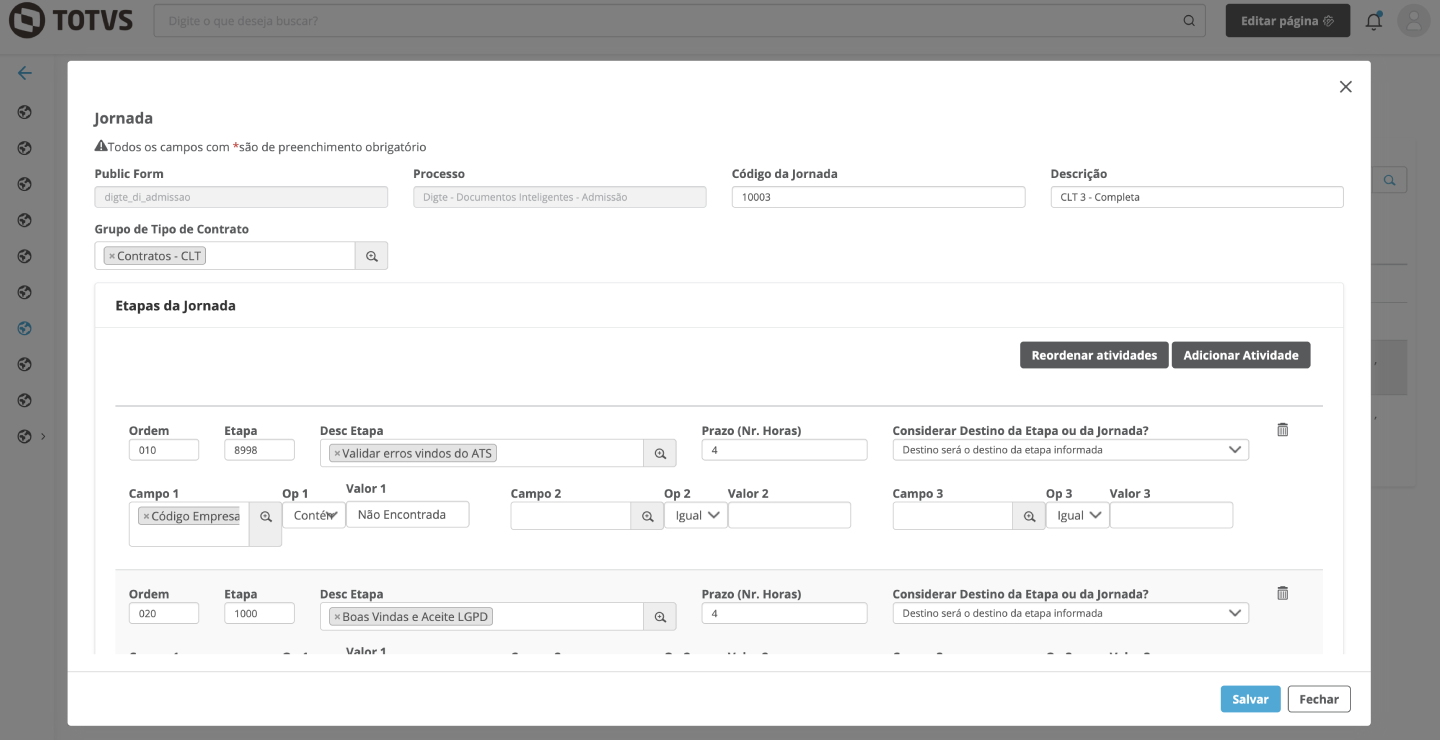The width and height of the screenshot is (1440, 740).
Task: Delete the step with Ordem 020
Action: click(x=1282, y=593)
